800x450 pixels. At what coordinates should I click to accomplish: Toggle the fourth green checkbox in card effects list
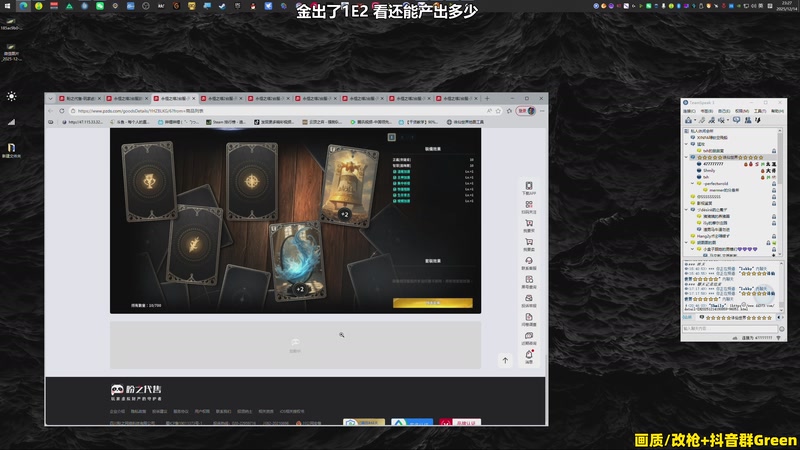point(394,189)
